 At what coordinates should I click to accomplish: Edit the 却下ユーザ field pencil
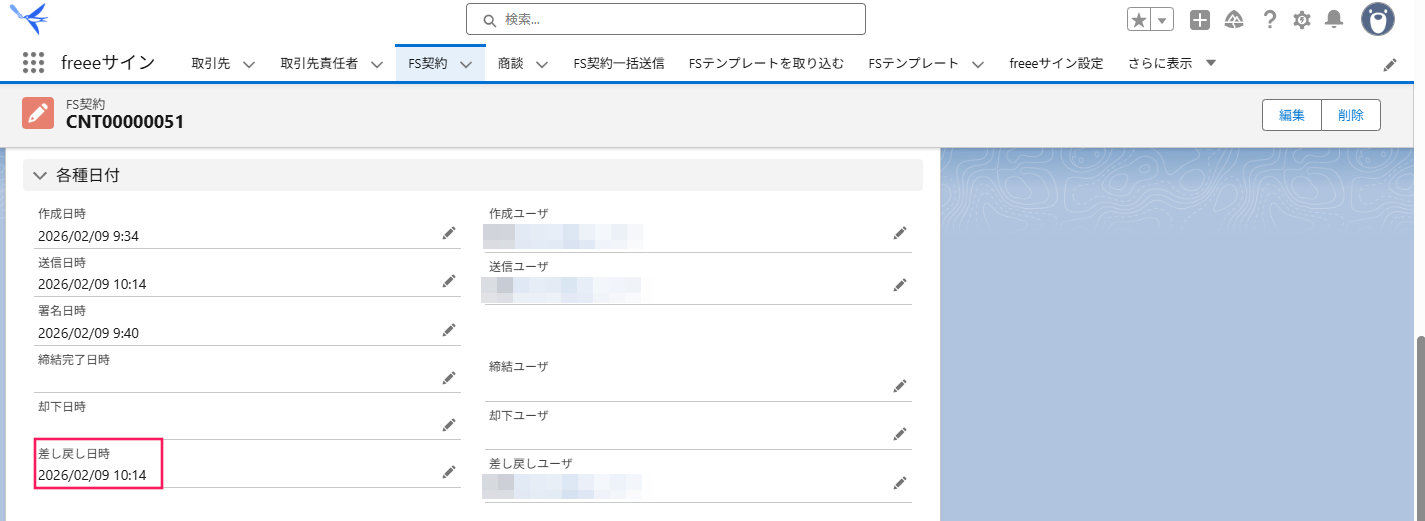900,434
